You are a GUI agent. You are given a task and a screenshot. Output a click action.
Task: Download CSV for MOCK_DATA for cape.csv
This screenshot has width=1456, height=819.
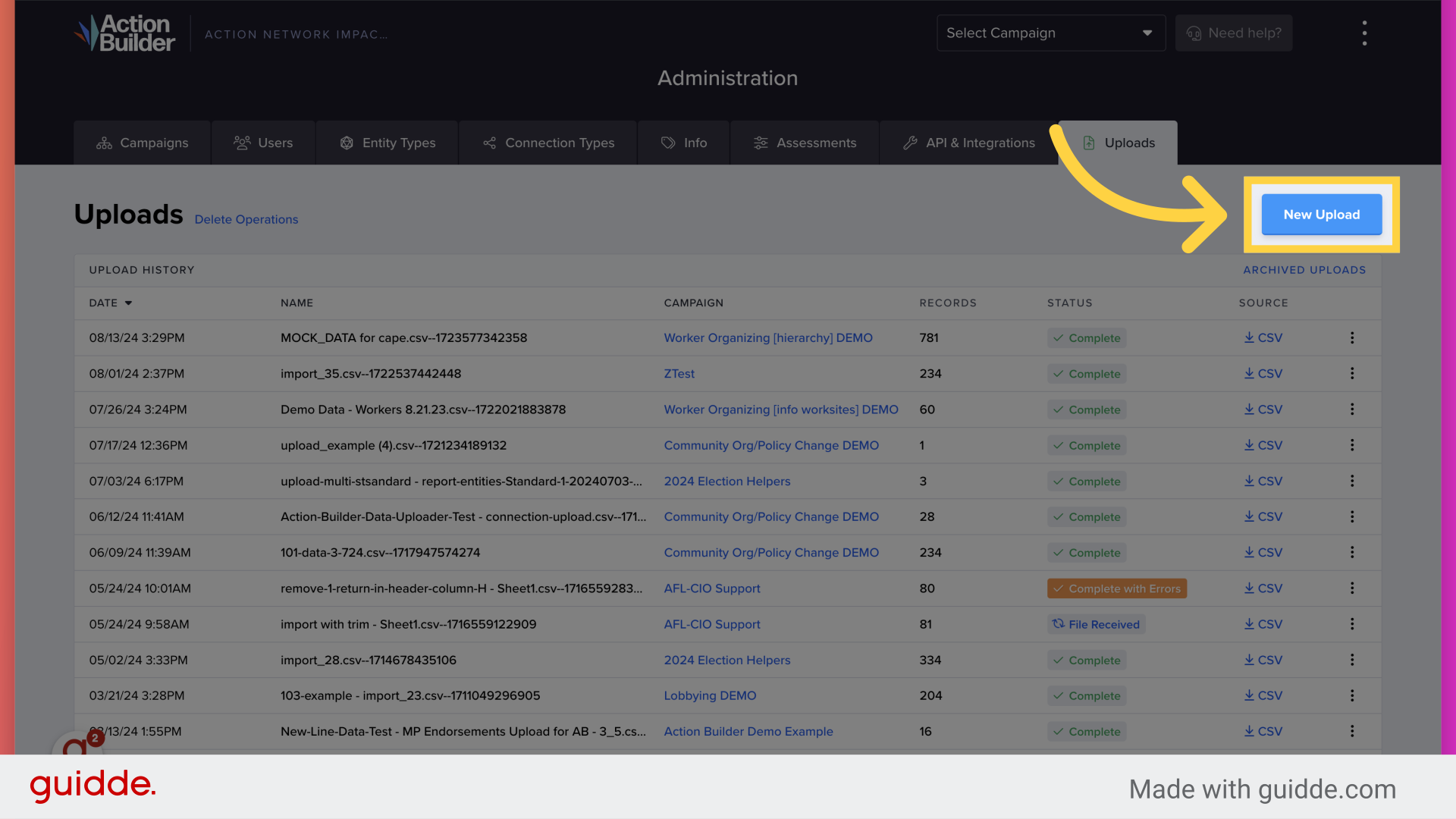[1263, 337]
